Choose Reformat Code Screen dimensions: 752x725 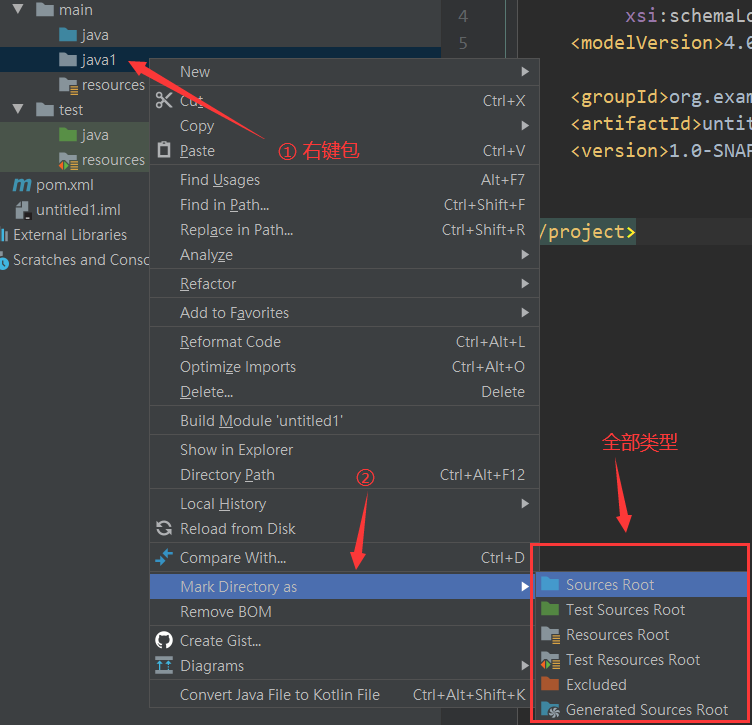344,341
